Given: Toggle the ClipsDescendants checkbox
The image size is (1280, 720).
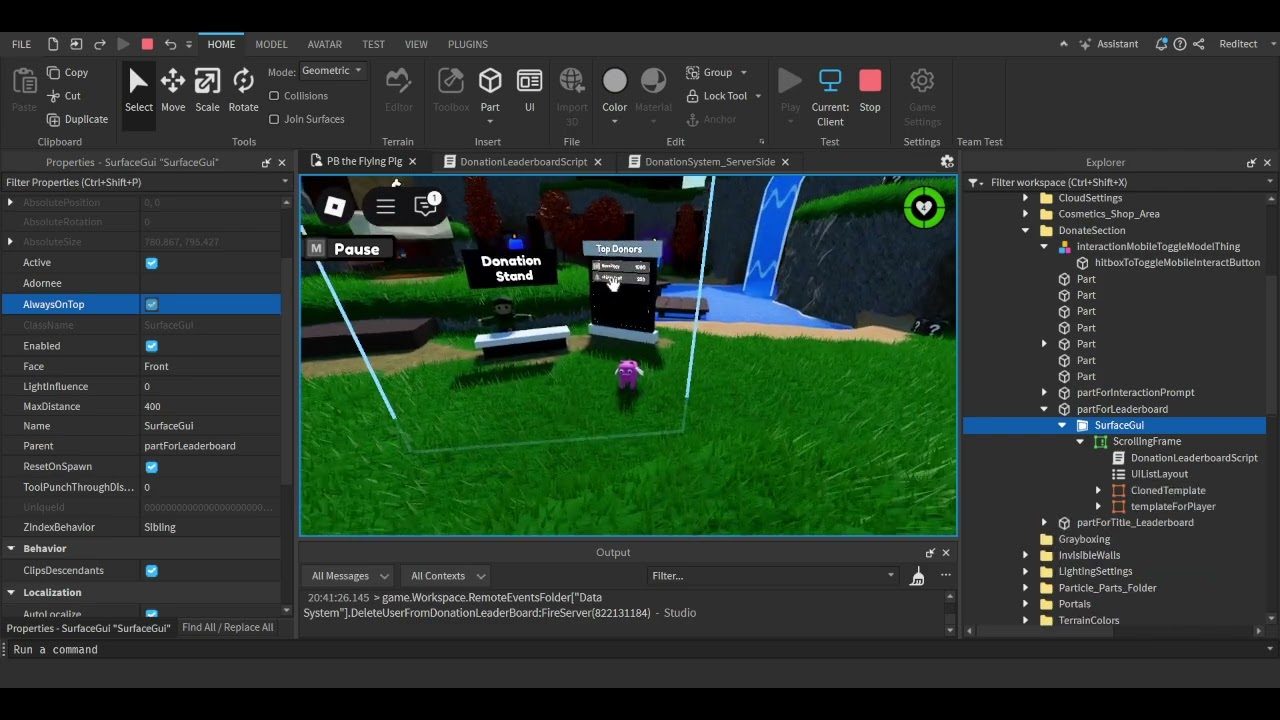Looking at the screenshot, I should (x=152, y=571).
